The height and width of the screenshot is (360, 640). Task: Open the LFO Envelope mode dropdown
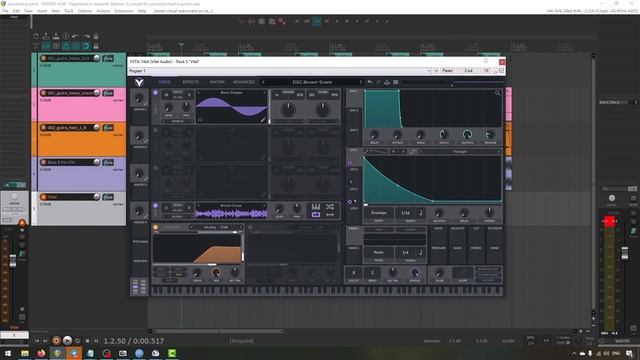378,213
